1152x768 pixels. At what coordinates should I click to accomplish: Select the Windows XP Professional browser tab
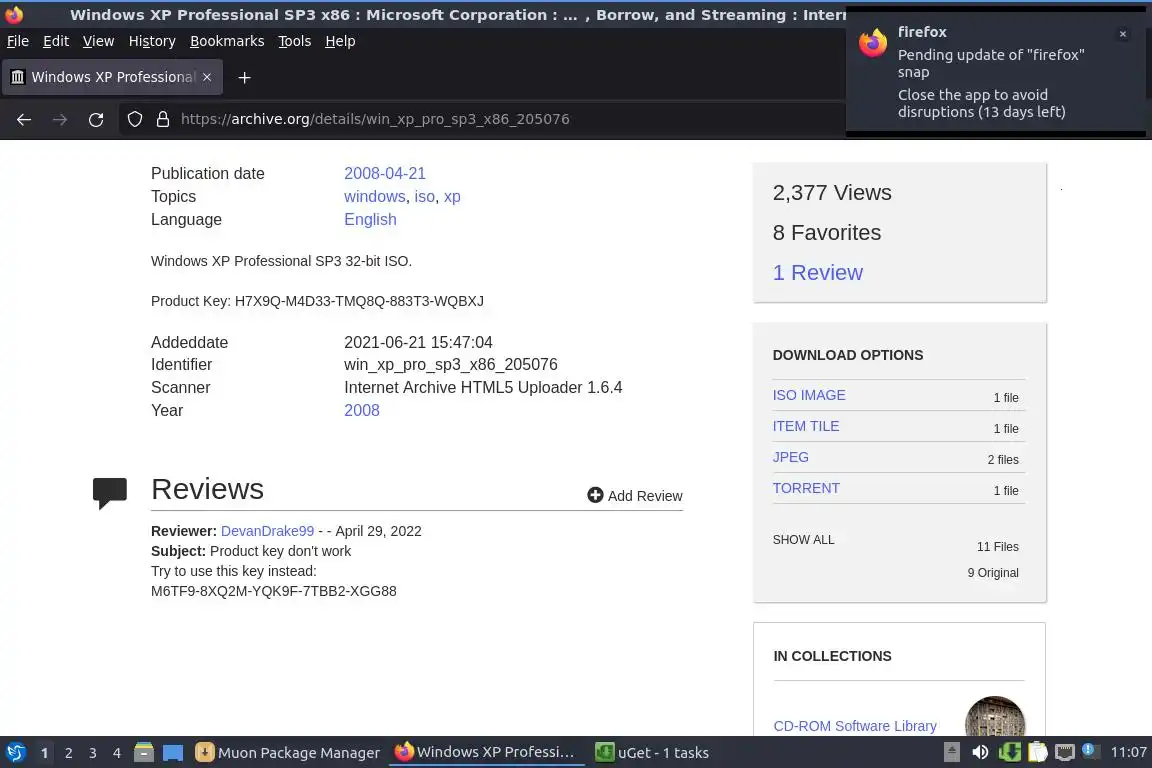[112, 77]
